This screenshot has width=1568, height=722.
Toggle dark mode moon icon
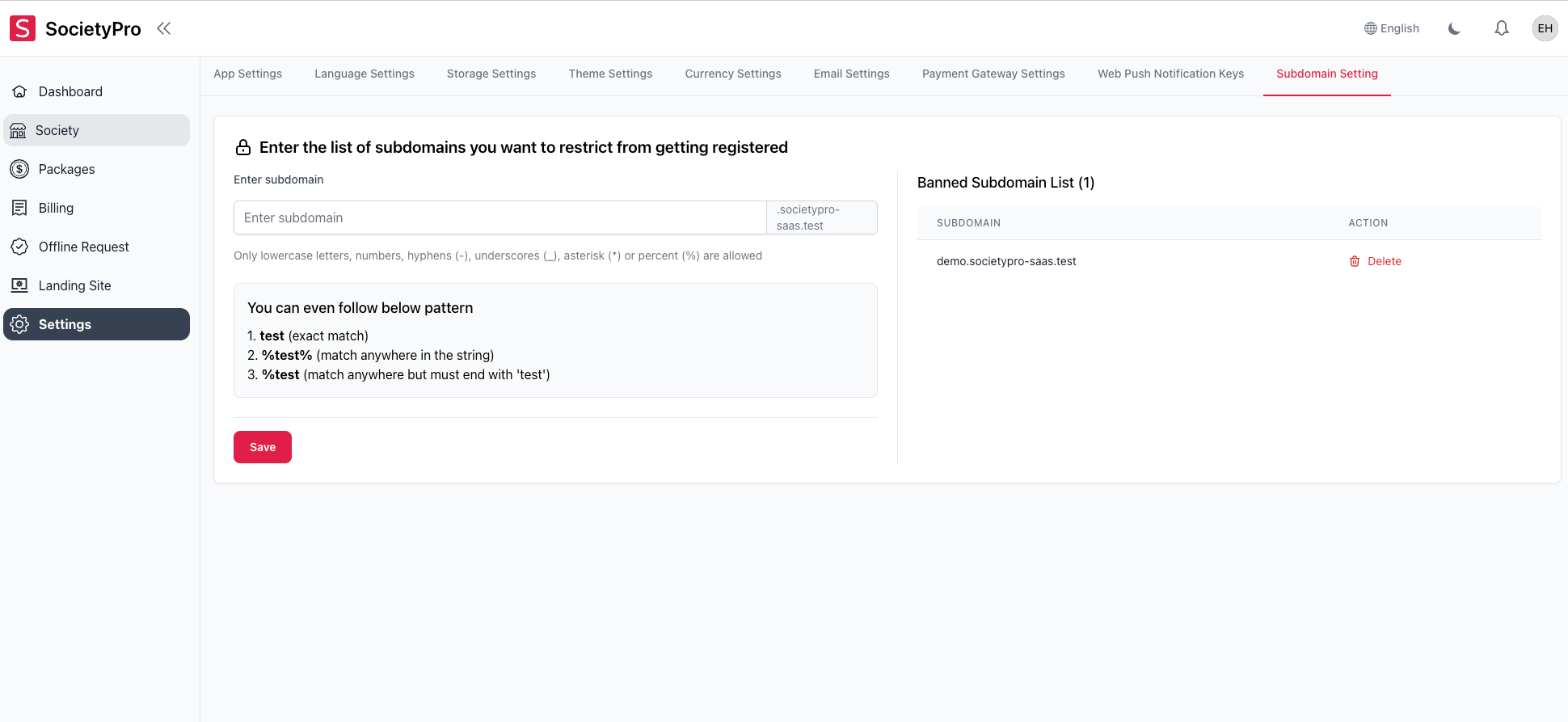point(1454,28)
